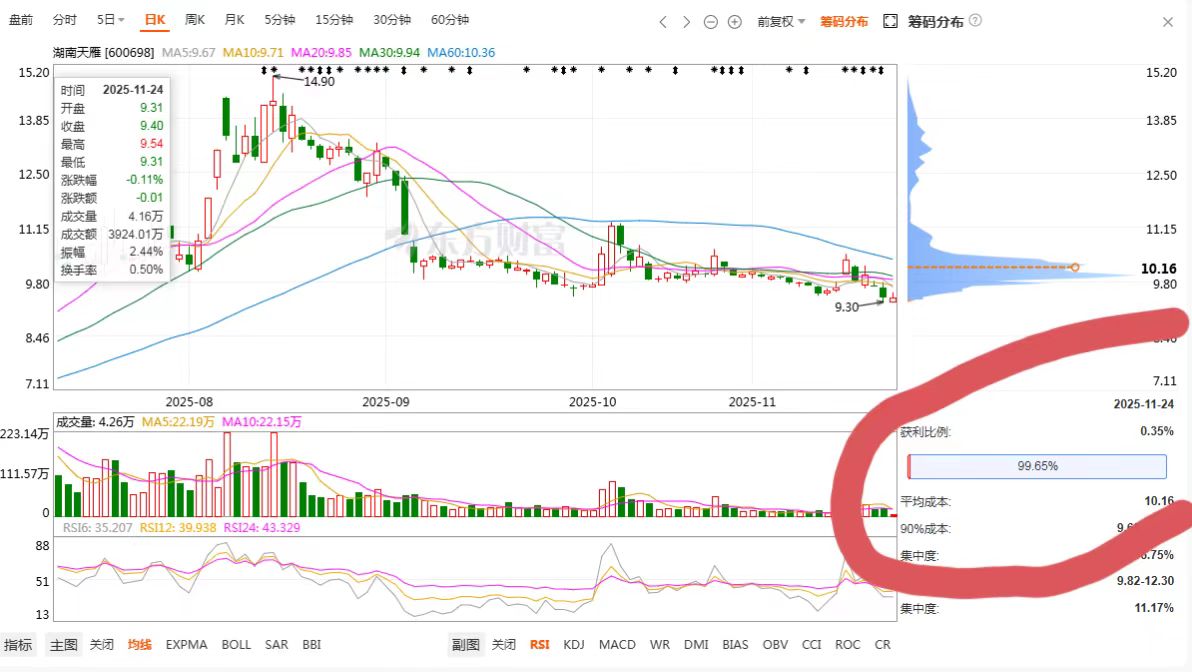Turn off main chart overlay via 关闭
This screenshot has width=1192, height=672.
[x=101, y=645]
